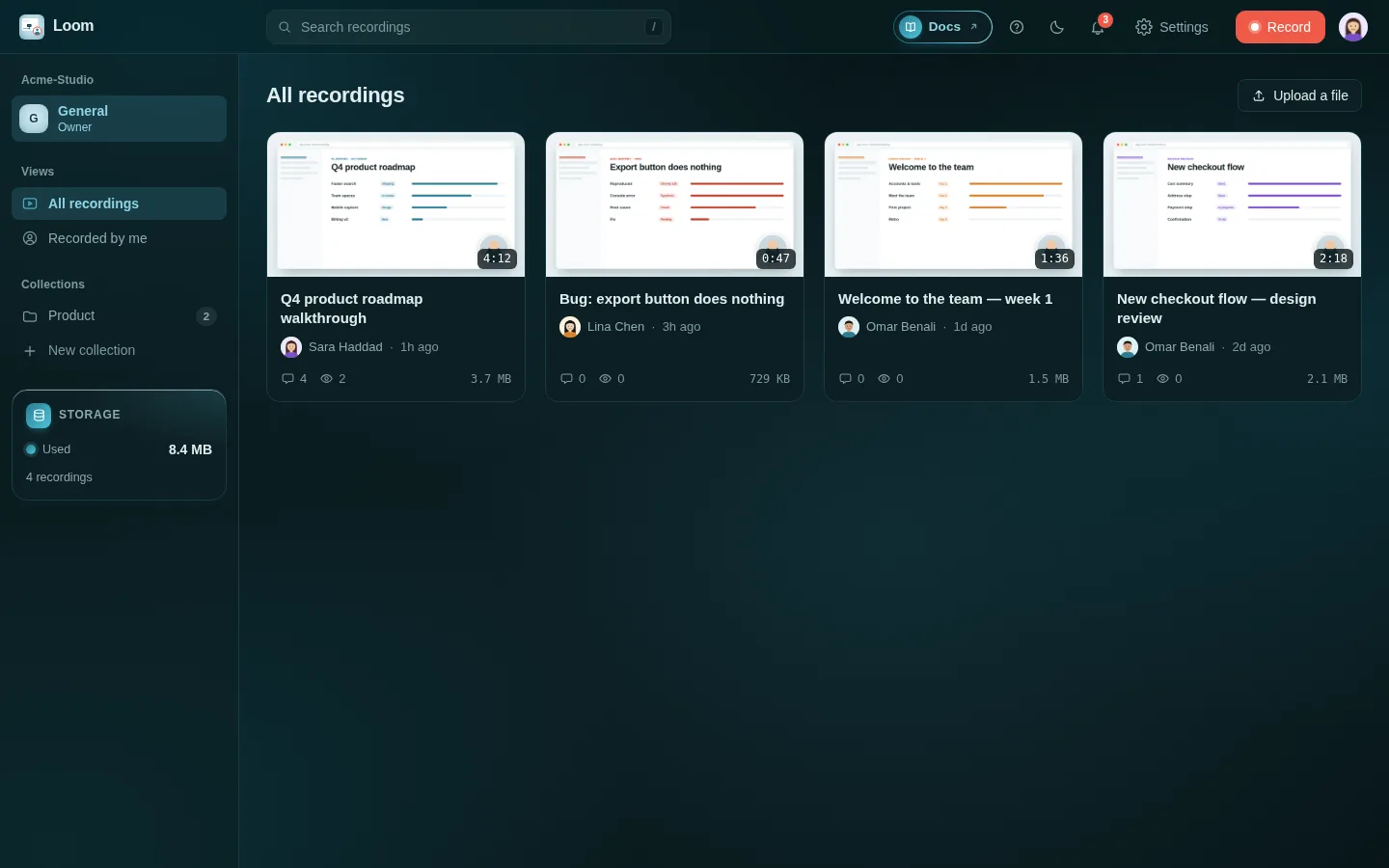This screenshot has height=868, width=1389.
Task: Open the help question mark icon
Action: (x=1017, y=27)
